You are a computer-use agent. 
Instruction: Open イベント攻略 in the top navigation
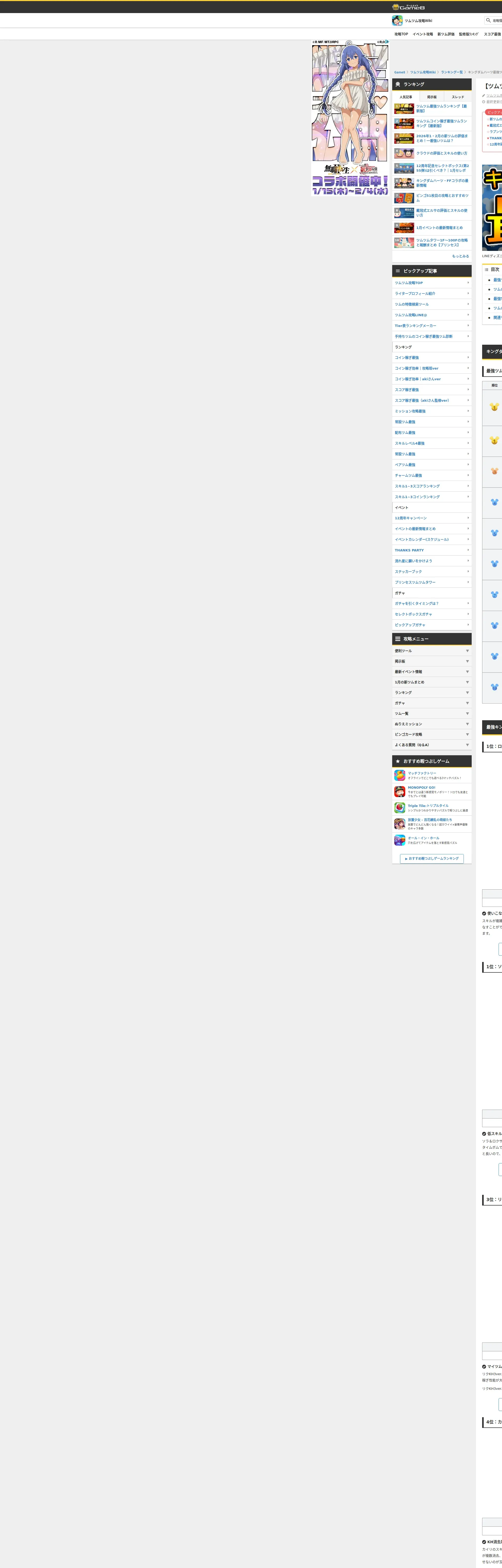pos(422,34)
